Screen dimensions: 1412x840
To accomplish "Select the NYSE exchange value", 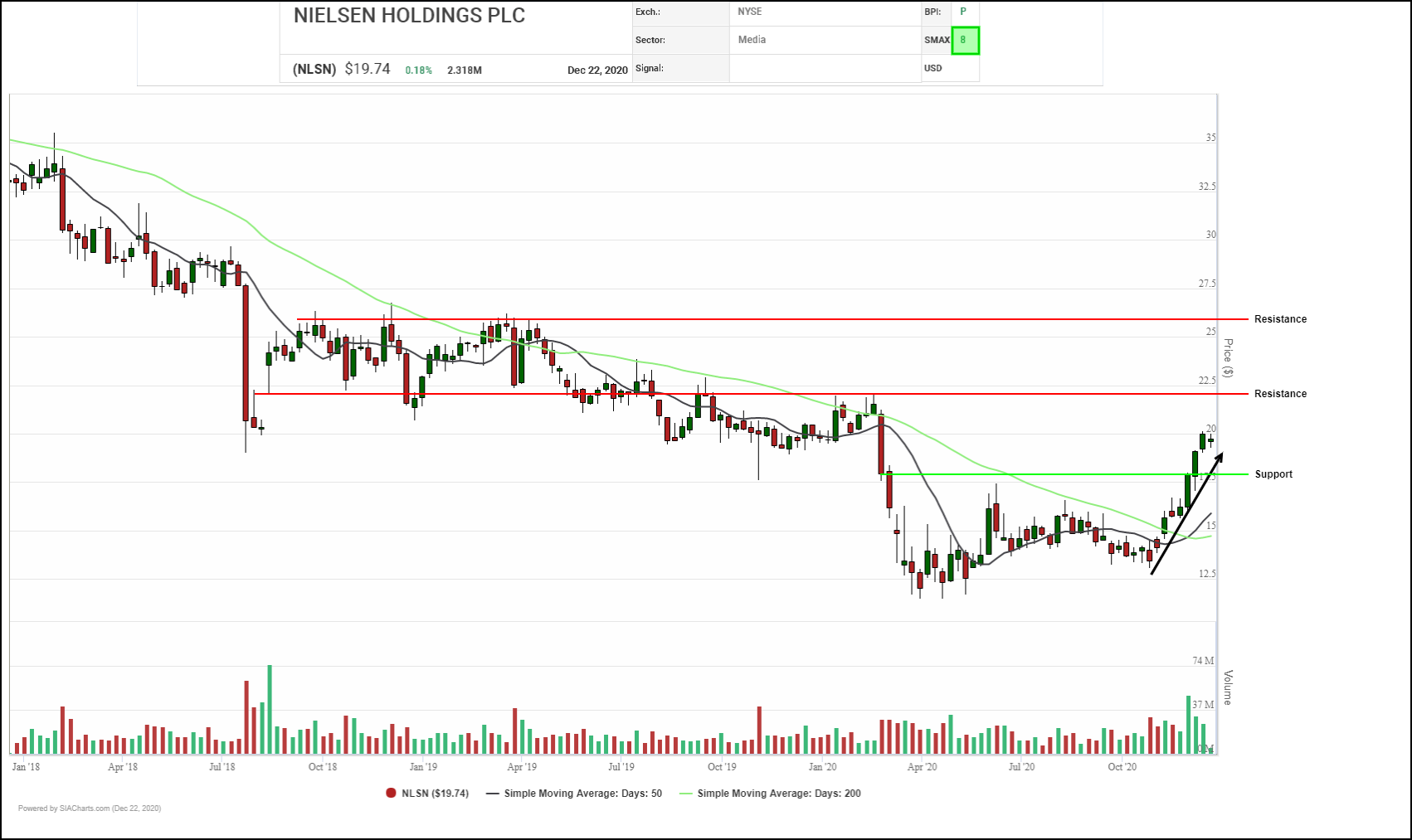I will (x=749, y=12).
